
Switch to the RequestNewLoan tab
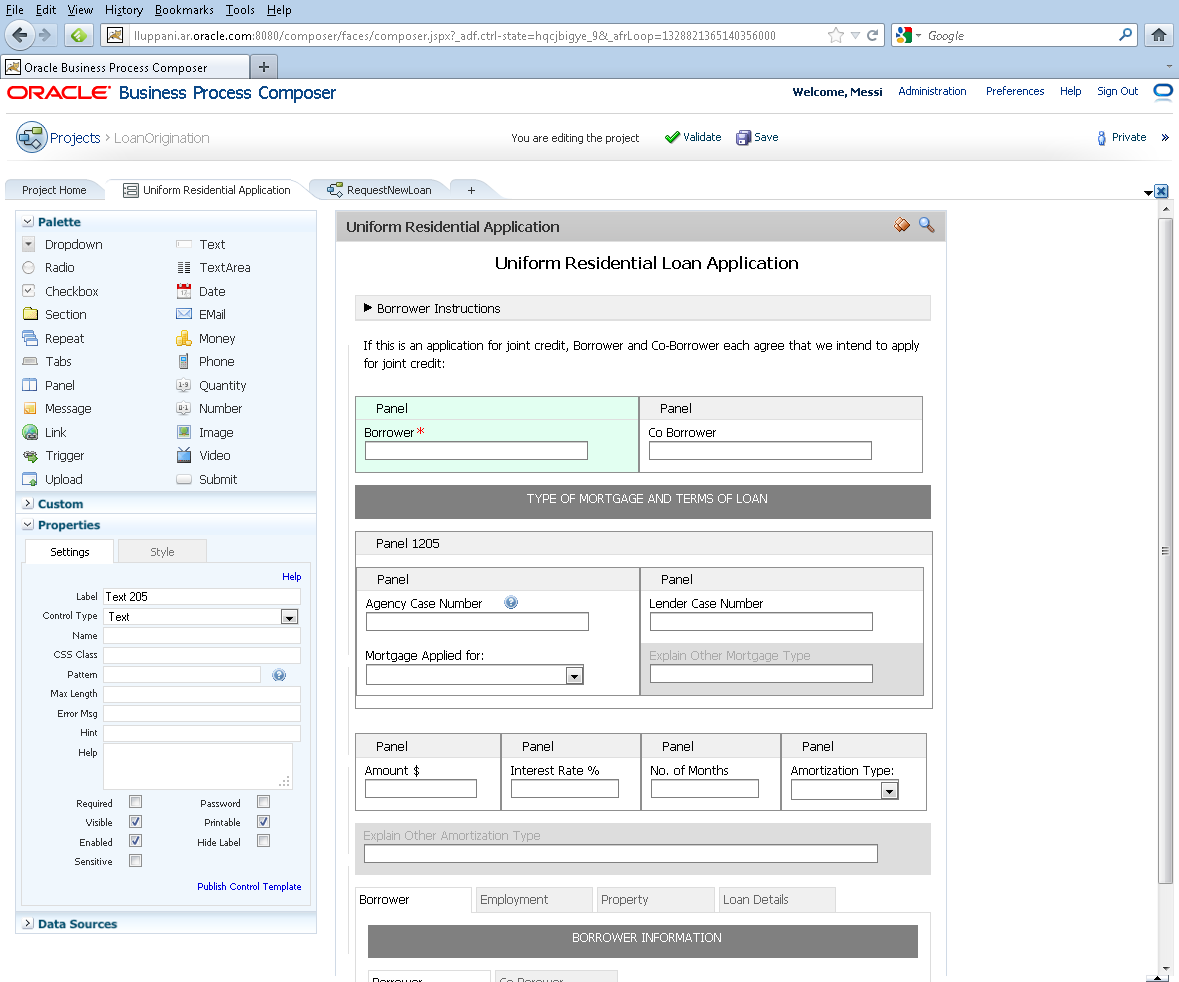point(388,190)
